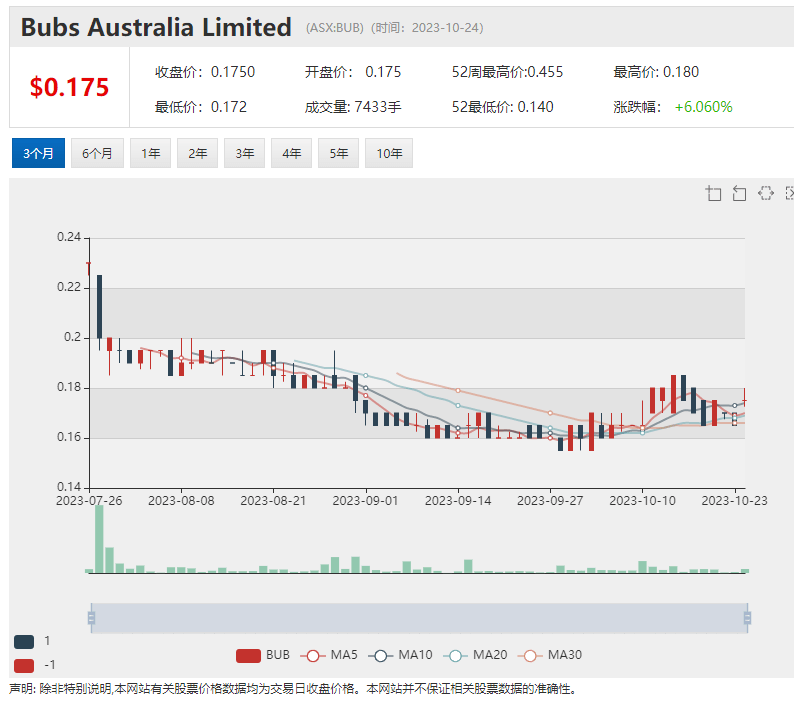Activate the area zoom tool icon
808x709 pixels.
(x=714, y=194)
